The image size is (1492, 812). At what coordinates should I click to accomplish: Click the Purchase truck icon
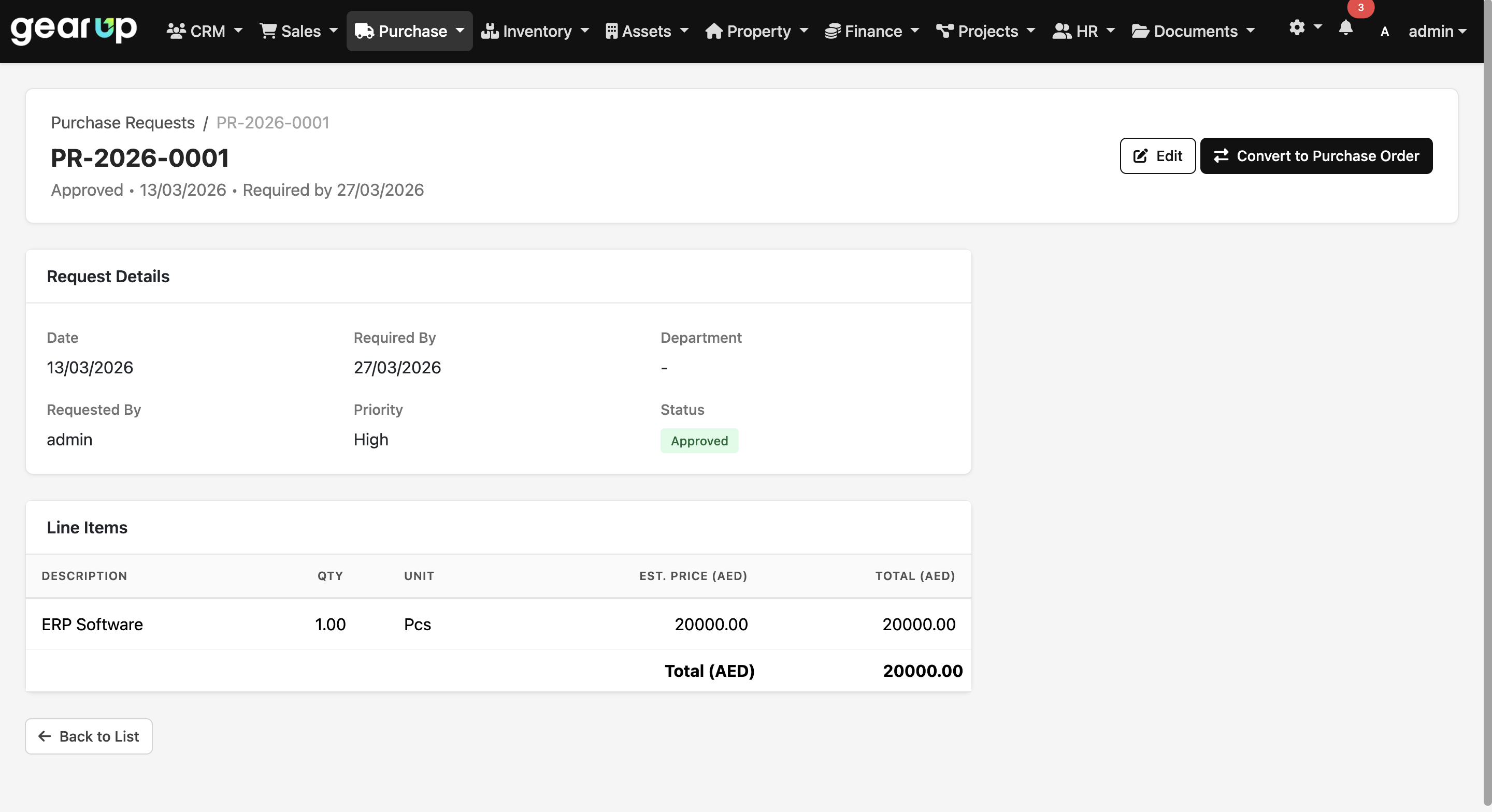364,31
